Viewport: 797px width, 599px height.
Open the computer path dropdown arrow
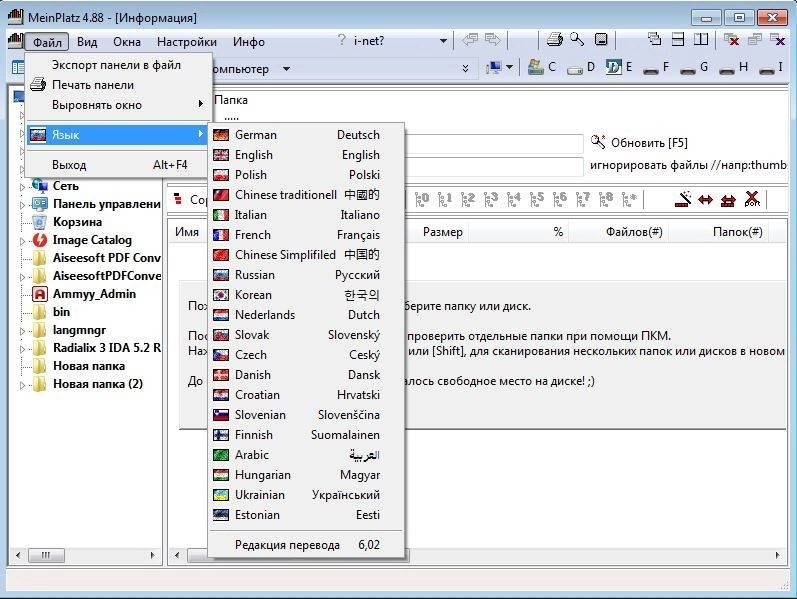click(x=287, y=69)
